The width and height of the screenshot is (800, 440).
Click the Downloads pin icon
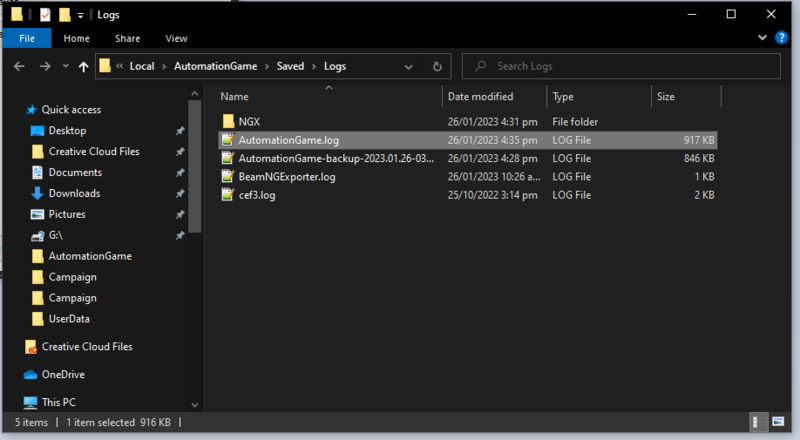coord(180,193)
